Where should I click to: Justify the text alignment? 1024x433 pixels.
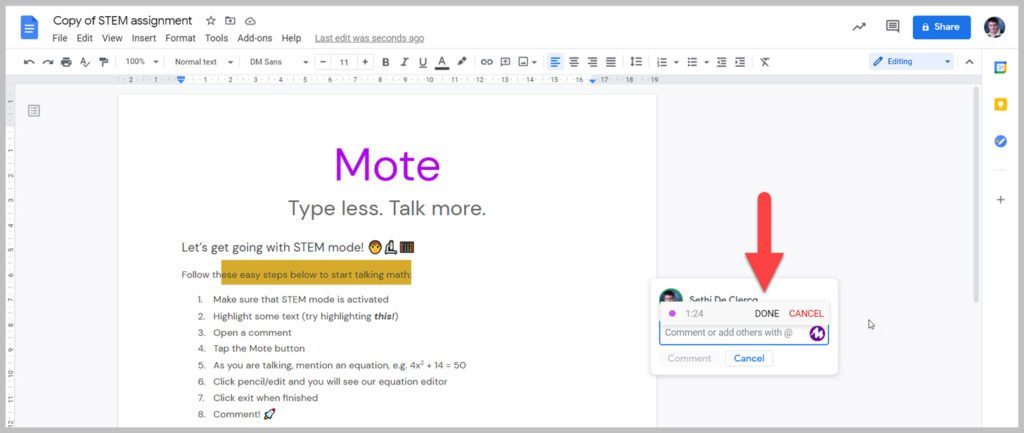[611, 62]
